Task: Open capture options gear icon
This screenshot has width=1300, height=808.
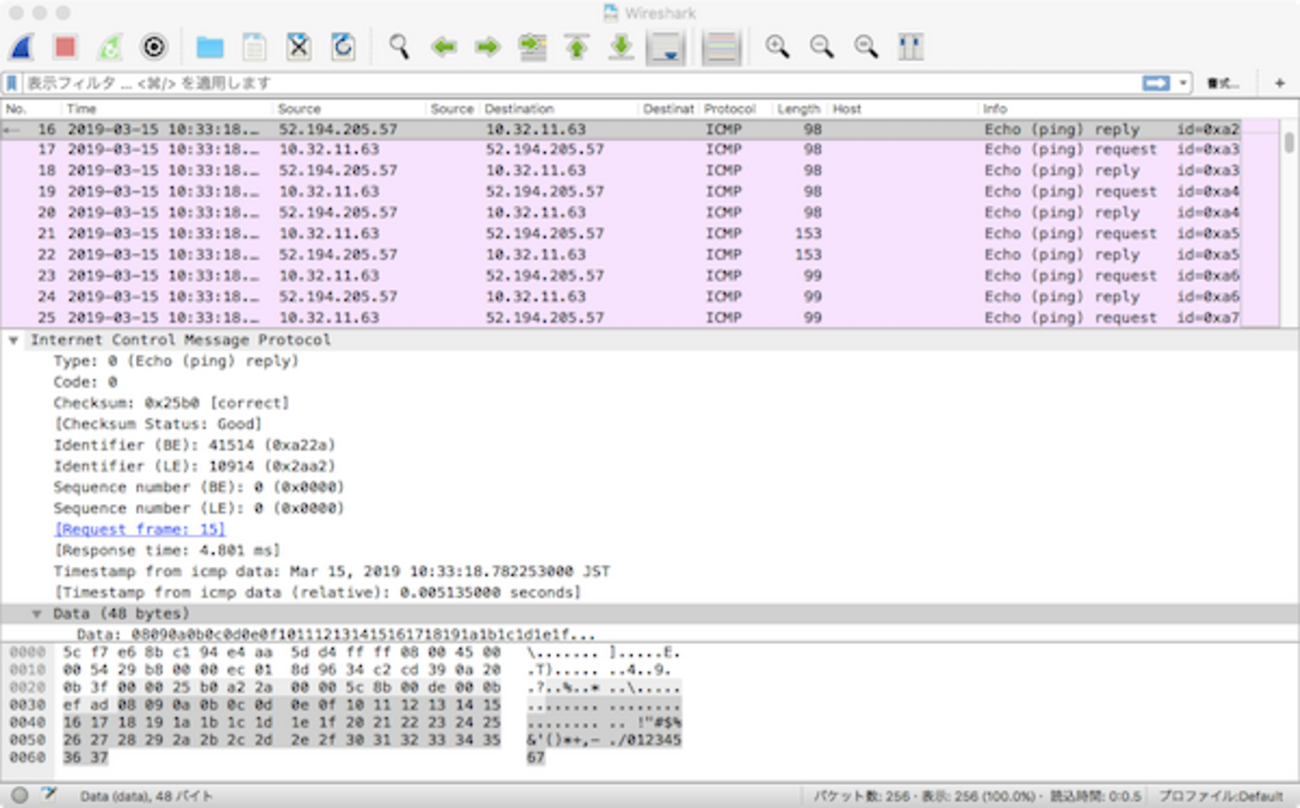Action: [x=153, y=47]
